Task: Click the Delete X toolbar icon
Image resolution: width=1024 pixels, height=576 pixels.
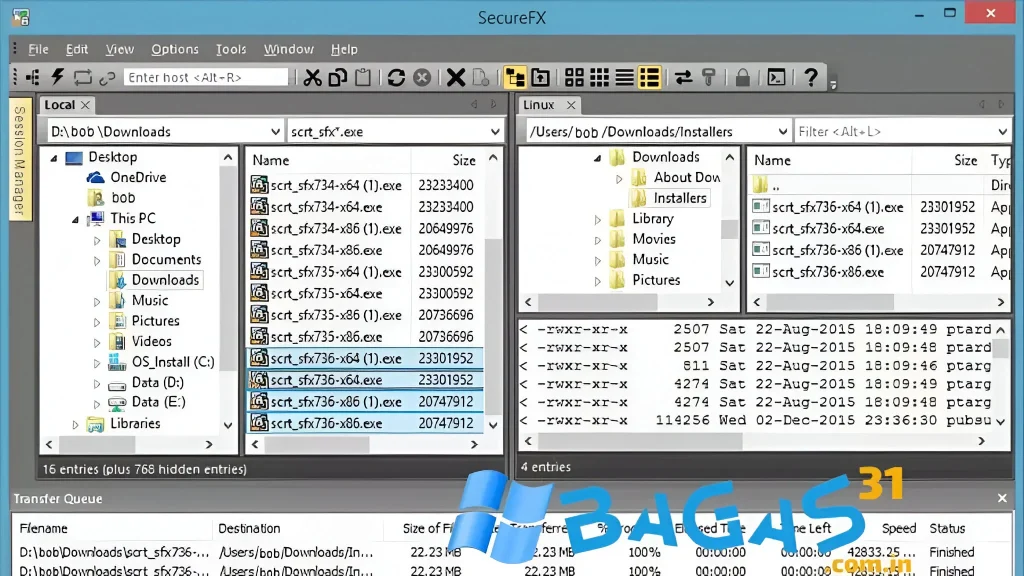Action: pos(456,78)
